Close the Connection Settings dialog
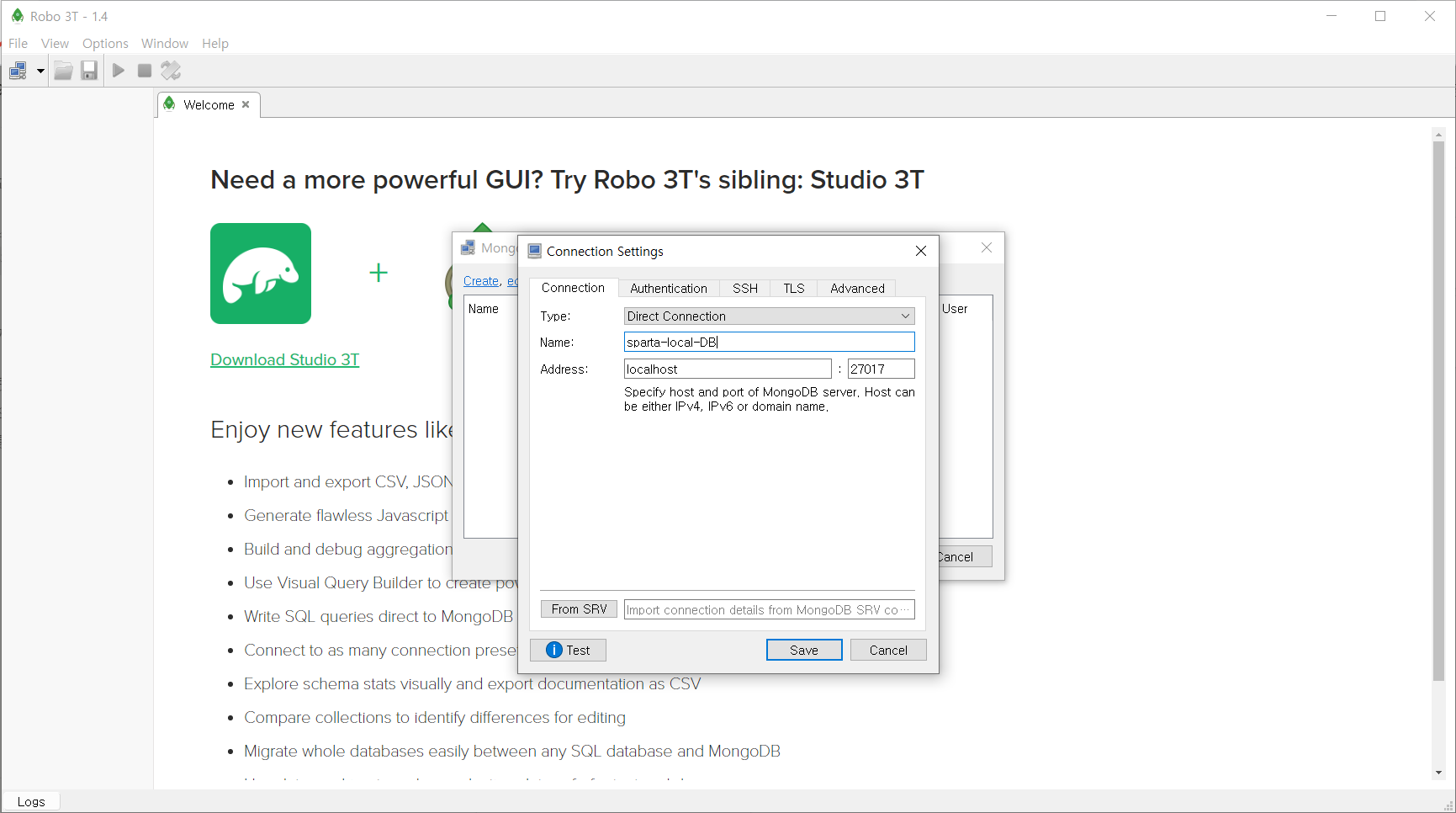This screenshot has width=1456, height=813. coord(921,251)
